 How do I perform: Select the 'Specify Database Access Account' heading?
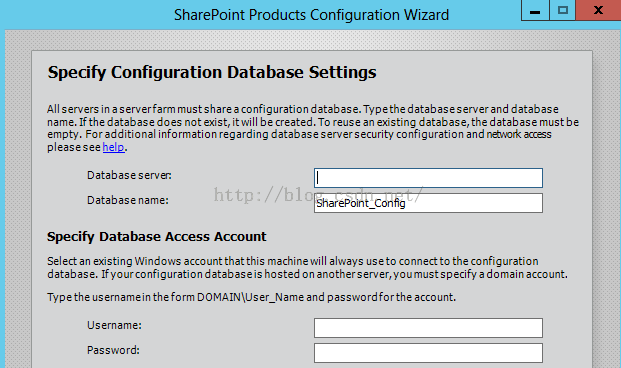157,236
